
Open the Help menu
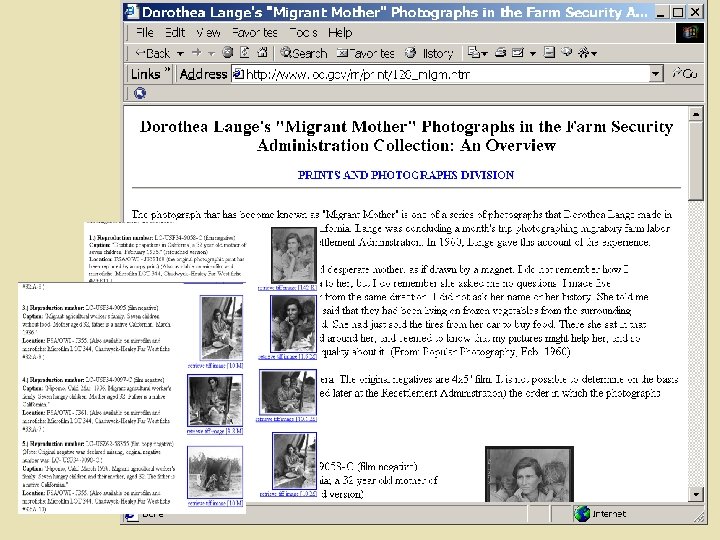(340, 33)
